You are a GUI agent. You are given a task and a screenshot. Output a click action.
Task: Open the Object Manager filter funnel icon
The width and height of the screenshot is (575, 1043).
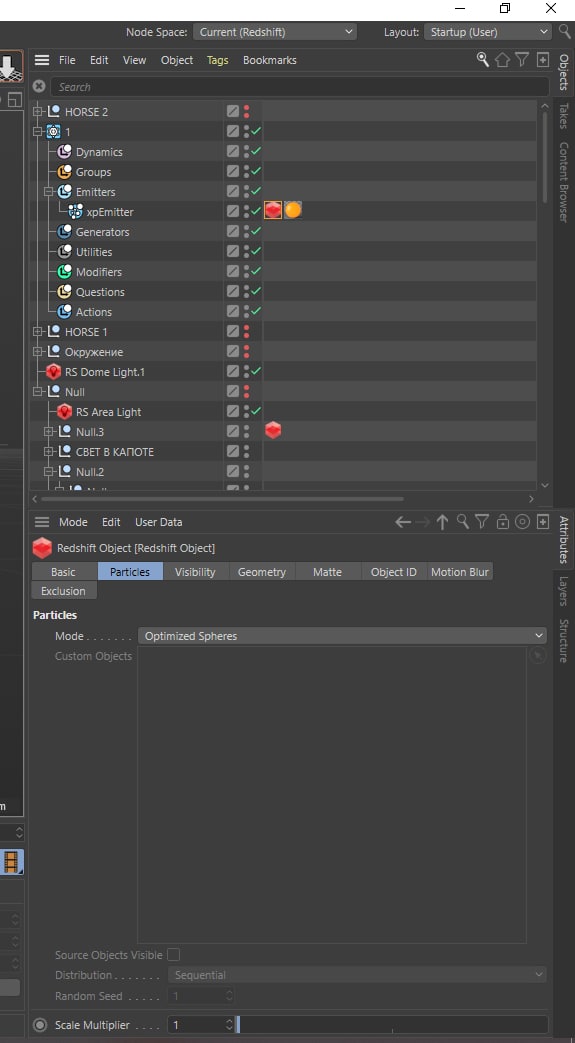click(522, 60)
